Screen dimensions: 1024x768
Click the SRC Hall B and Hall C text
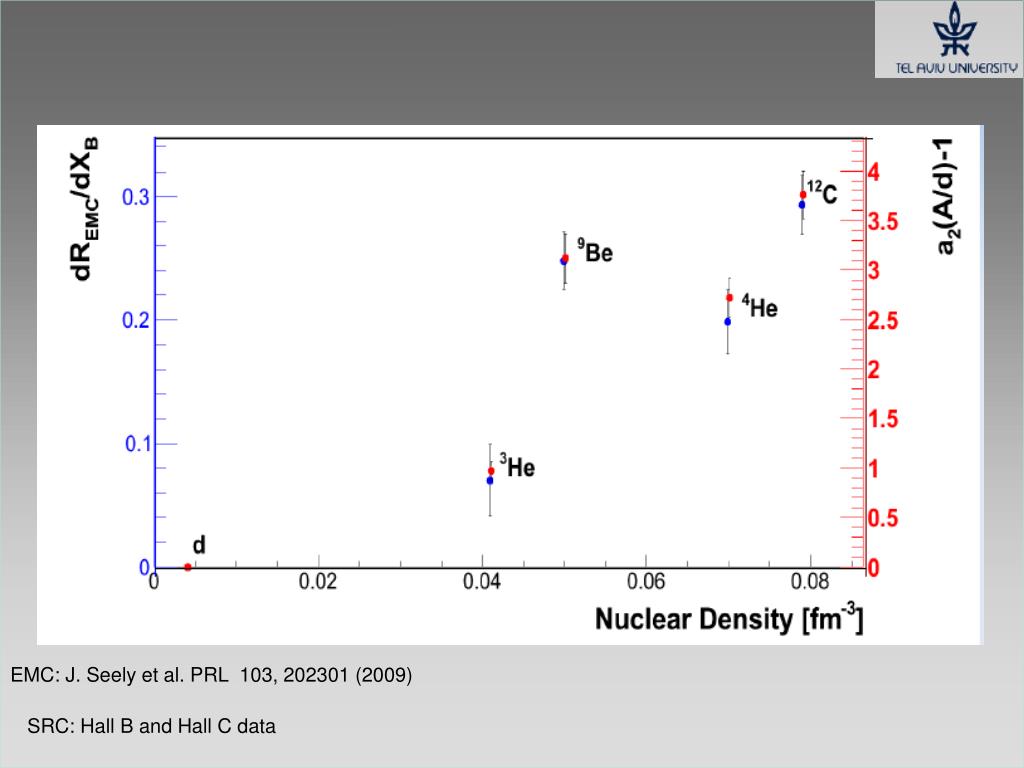(x=152, y=726)
